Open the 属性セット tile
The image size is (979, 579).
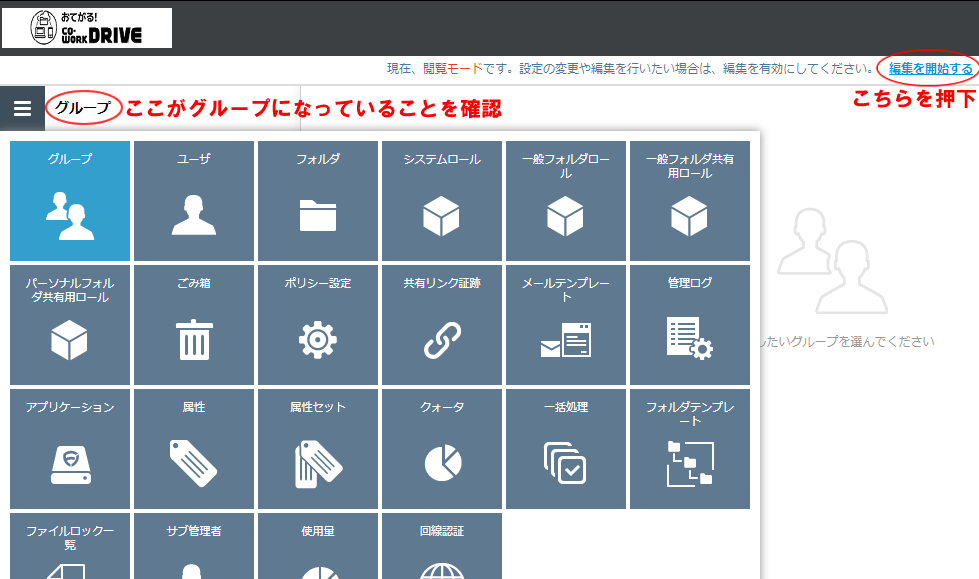point(318,449)
